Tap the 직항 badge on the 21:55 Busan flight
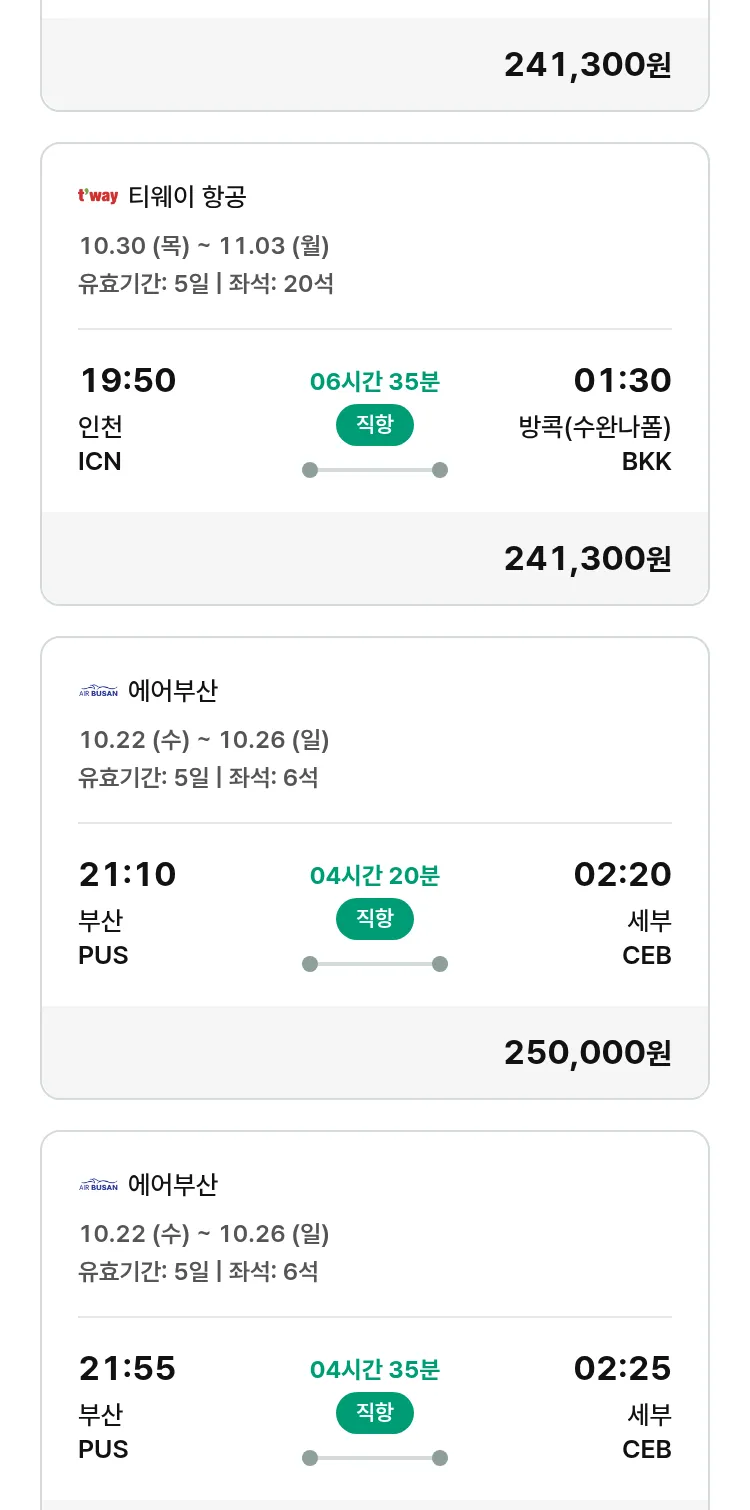Screen dimensions: 750x1510 tap(375, 1413)
